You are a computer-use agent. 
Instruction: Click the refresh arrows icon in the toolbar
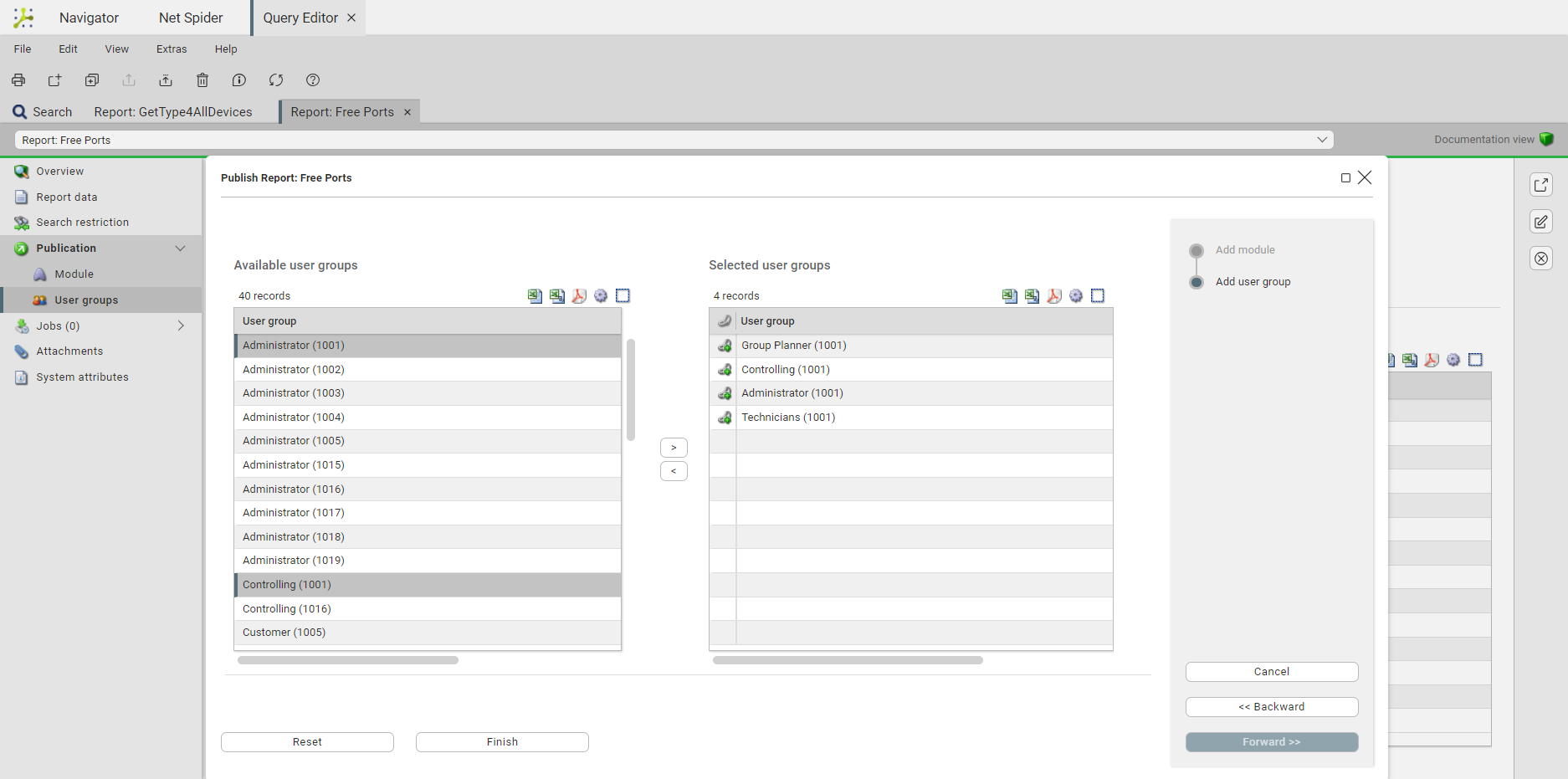pos(276,80)
